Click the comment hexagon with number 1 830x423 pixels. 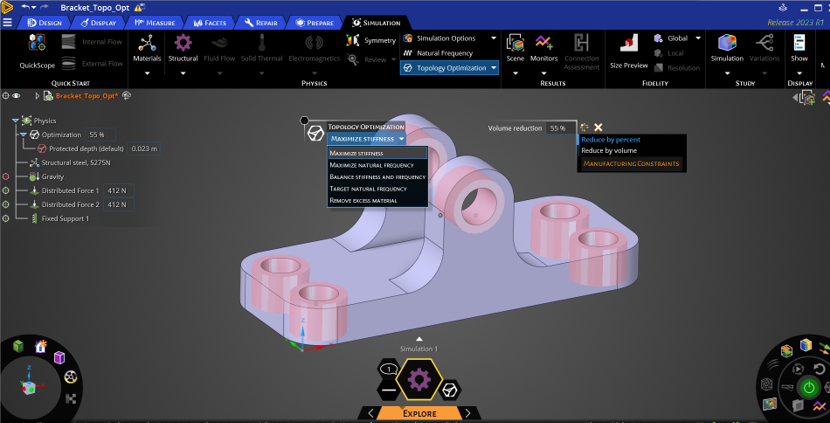[x=389, y=368]
